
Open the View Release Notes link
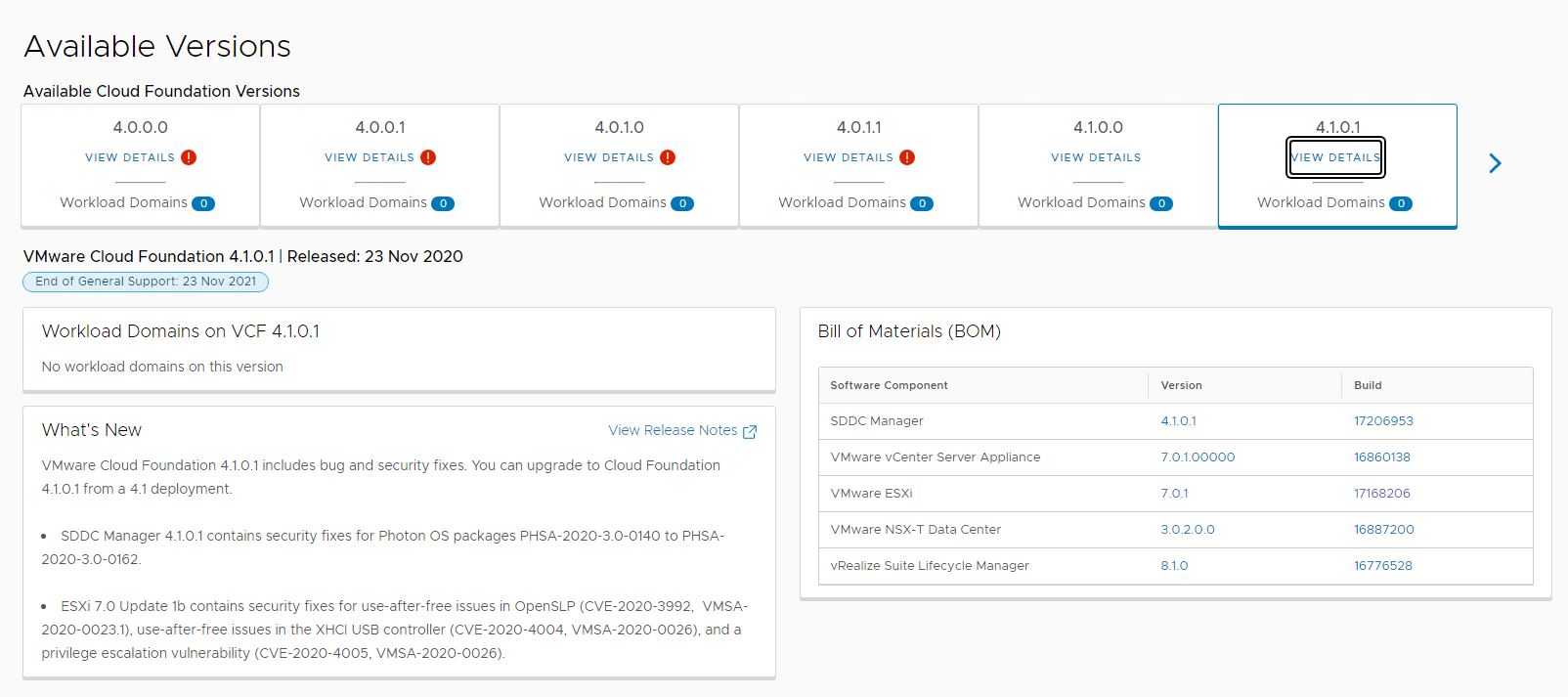(673, 430)
